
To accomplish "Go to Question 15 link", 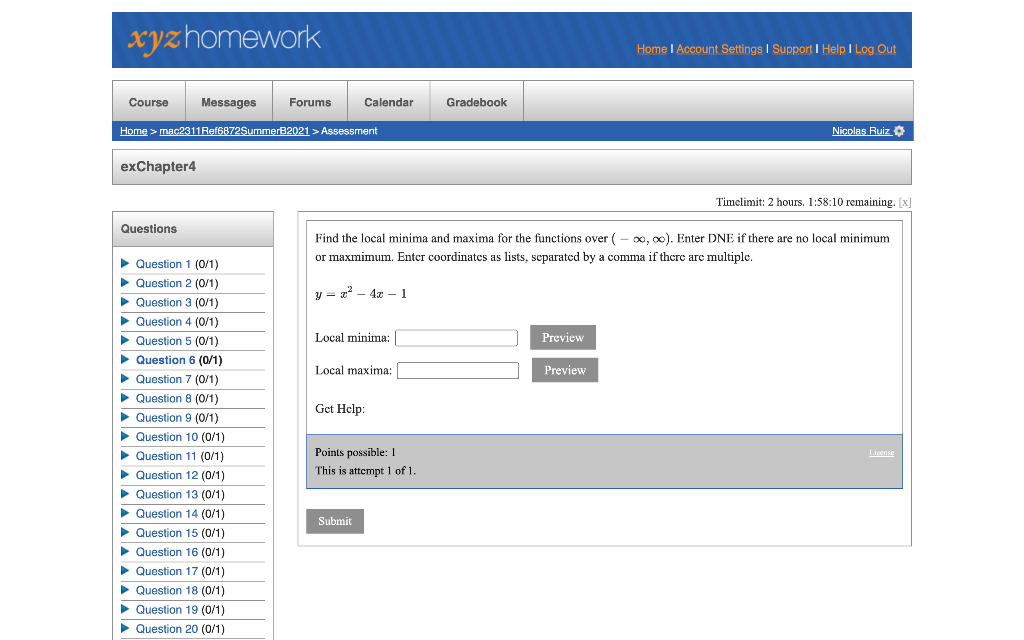I will point(167,533).
